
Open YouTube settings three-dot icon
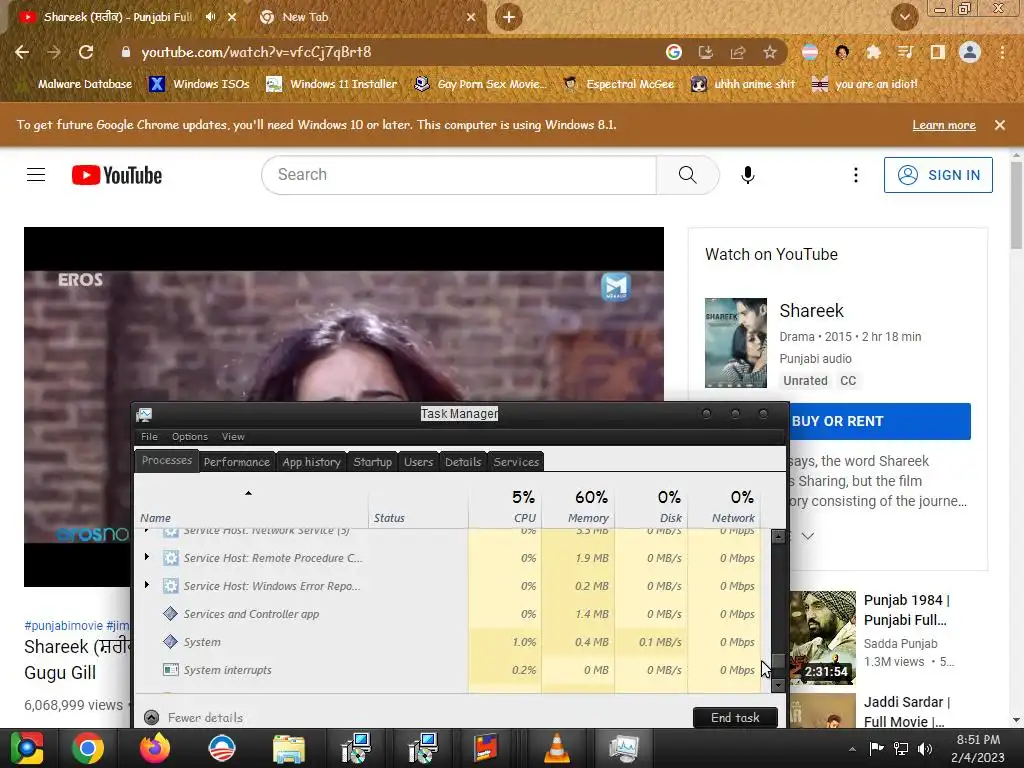coord(856,175)
